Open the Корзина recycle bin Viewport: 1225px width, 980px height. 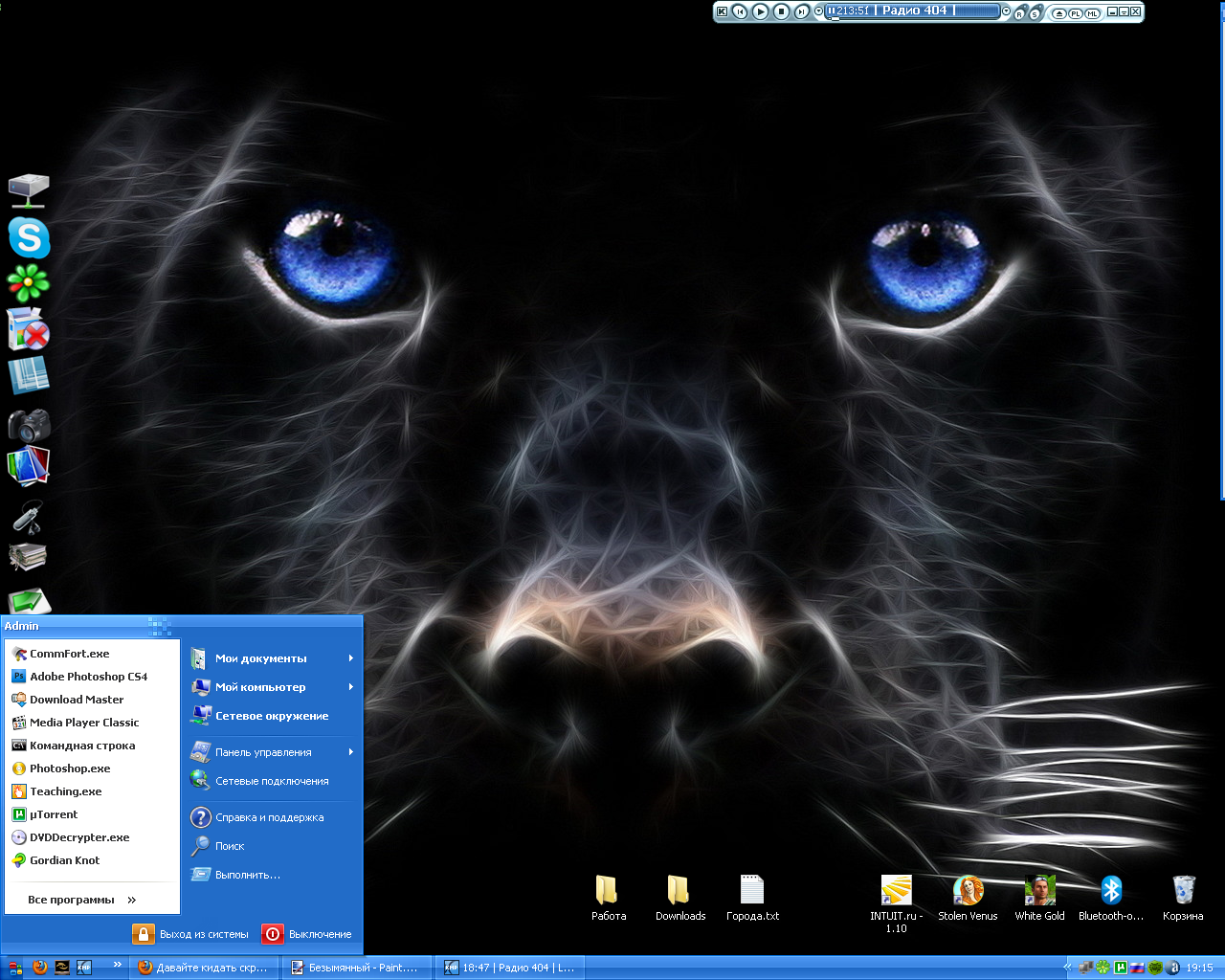click(1183, 898)
